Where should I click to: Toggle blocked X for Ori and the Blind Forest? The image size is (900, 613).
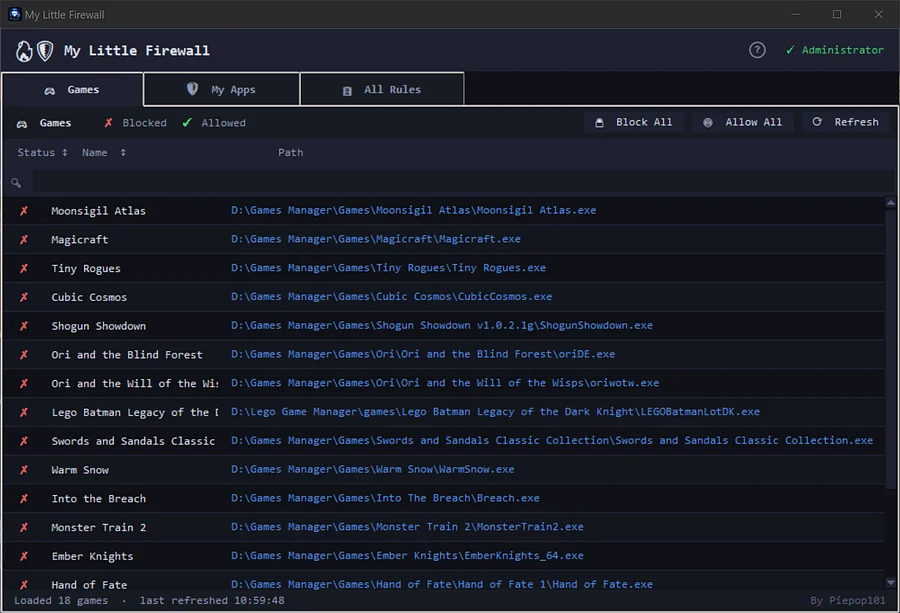[x=24, y=354]
